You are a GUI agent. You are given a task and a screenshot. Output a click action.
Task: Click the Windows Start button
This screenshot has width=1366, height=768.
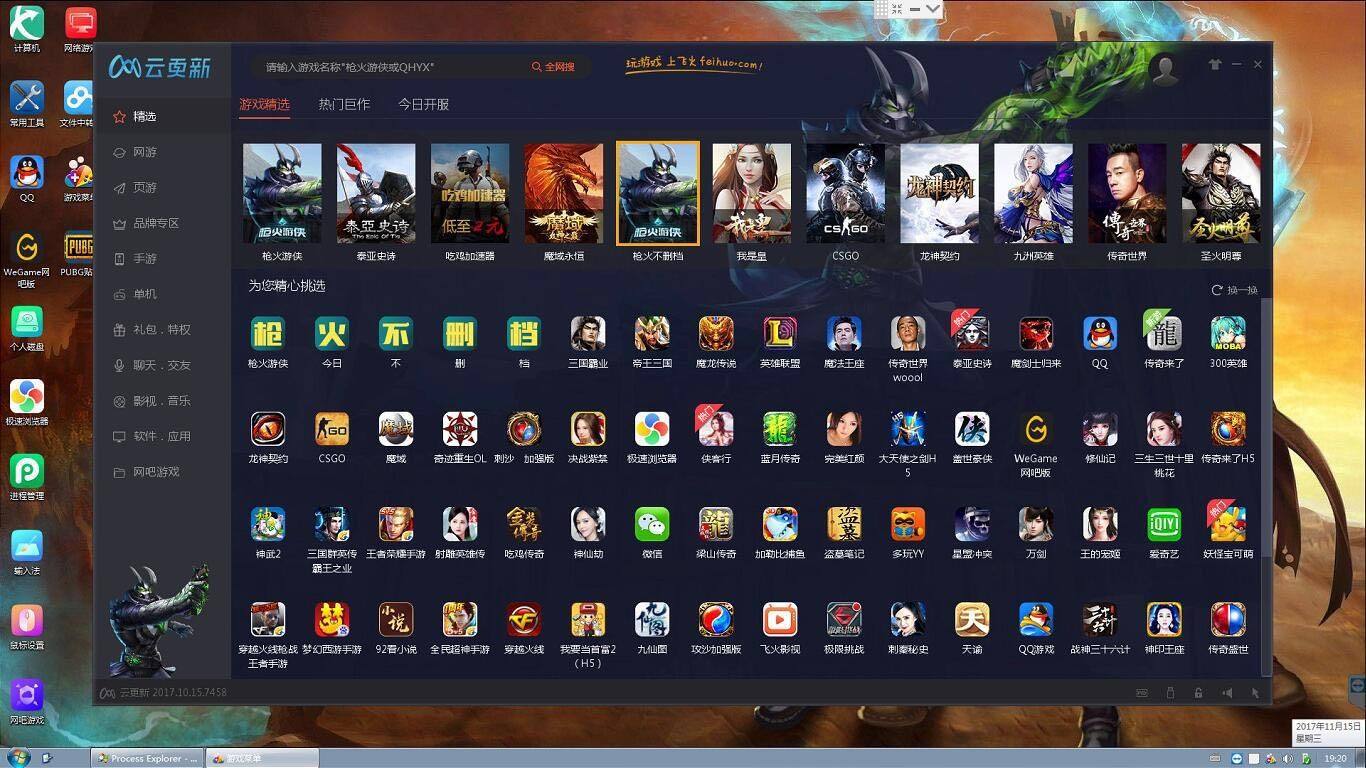click(18, 757)
